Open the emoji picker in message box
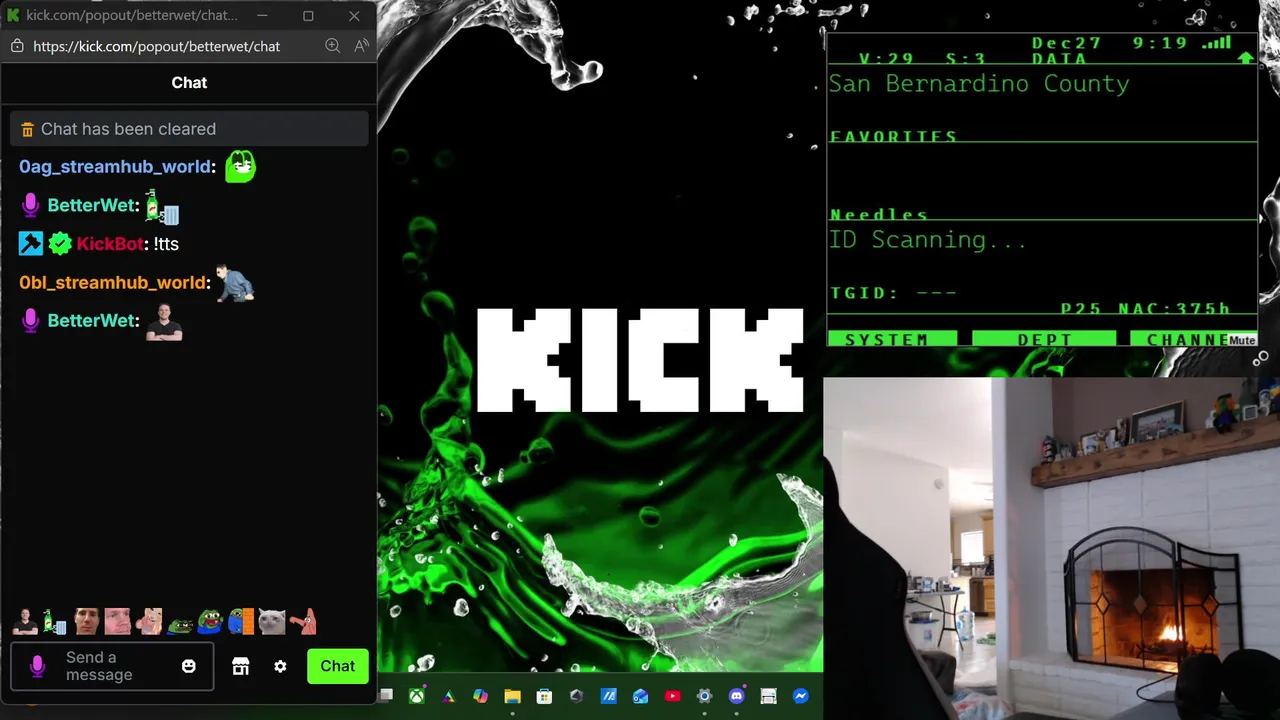This screenshot has width=1280, height=720. tap(189, 666)
